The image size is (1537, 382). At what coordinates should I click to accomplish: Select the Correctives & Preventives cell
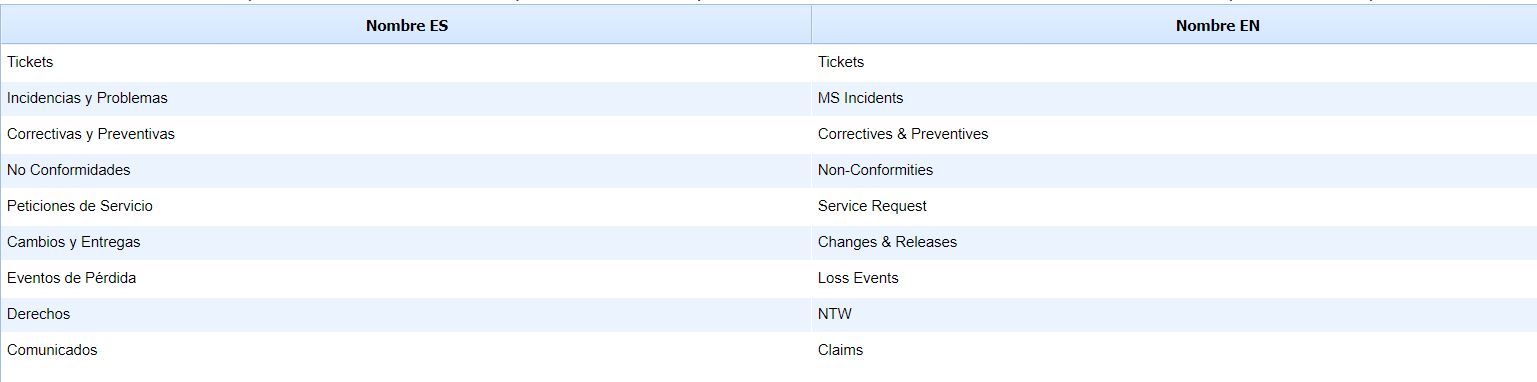[1174, 134]
